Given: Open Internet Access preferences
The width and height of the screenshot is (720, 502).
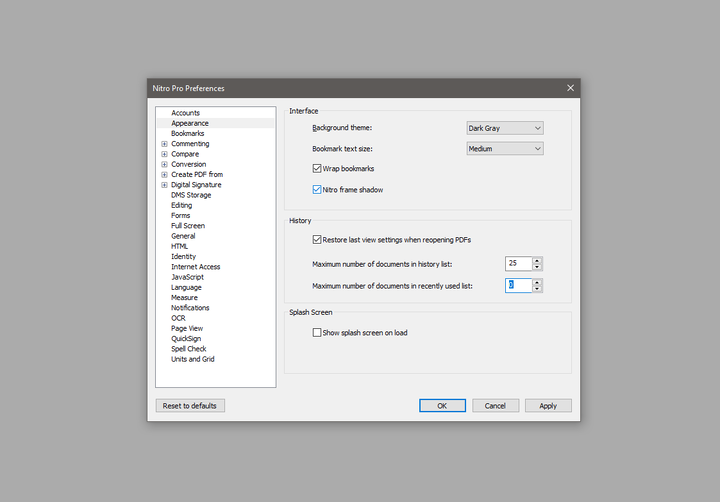Looking at the screenshot, I should point(196,267).
